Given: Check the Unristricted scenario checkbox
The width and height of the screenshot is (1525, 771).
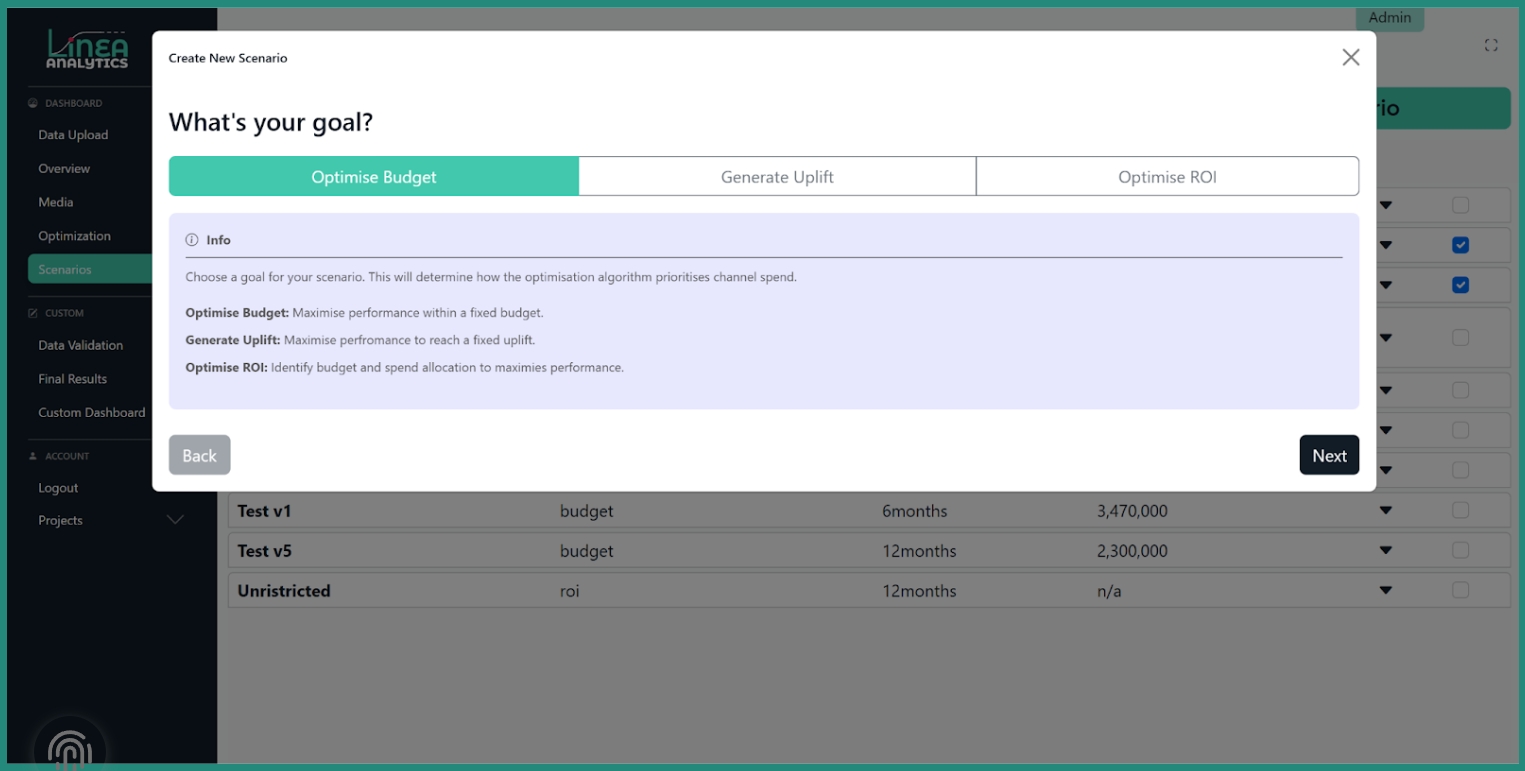Looking at the screenshot, I should click(x=1460, y=591).
